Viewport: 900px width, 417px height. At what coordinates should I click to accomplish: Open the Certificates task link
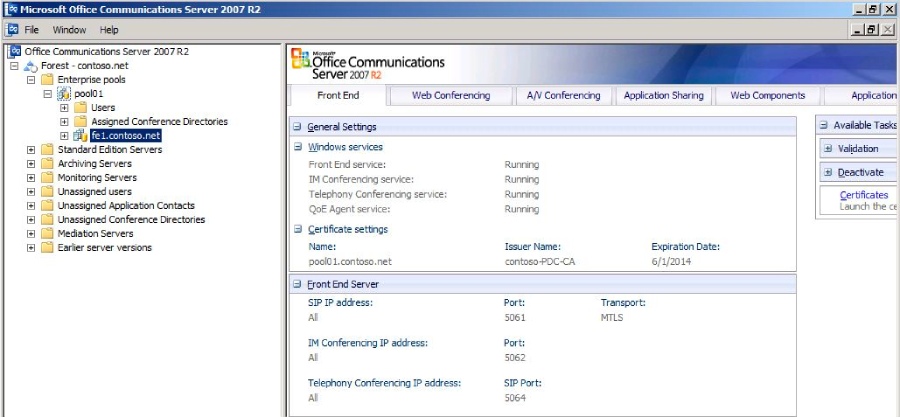pos(864,195)
